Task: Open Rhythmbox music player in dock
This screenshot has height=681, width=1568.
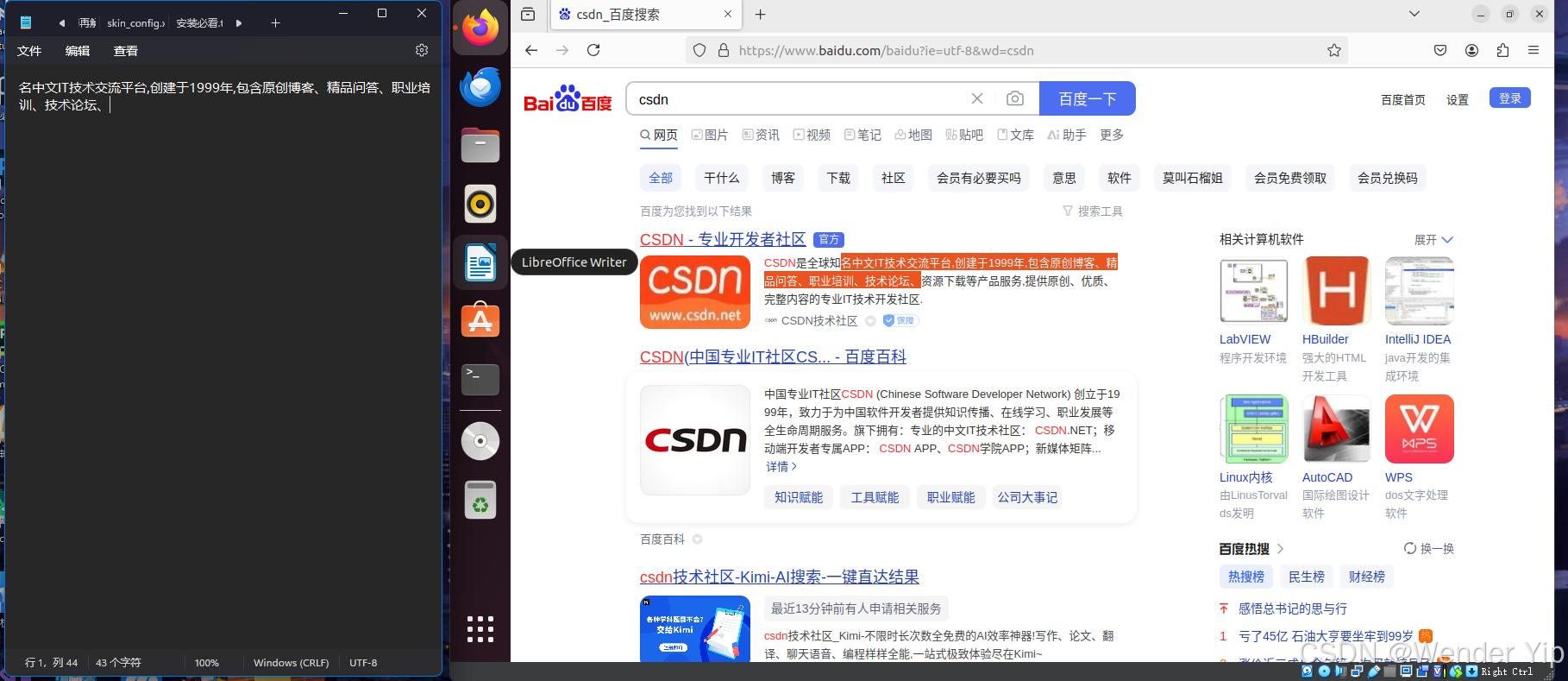Action: coord(480,204)
